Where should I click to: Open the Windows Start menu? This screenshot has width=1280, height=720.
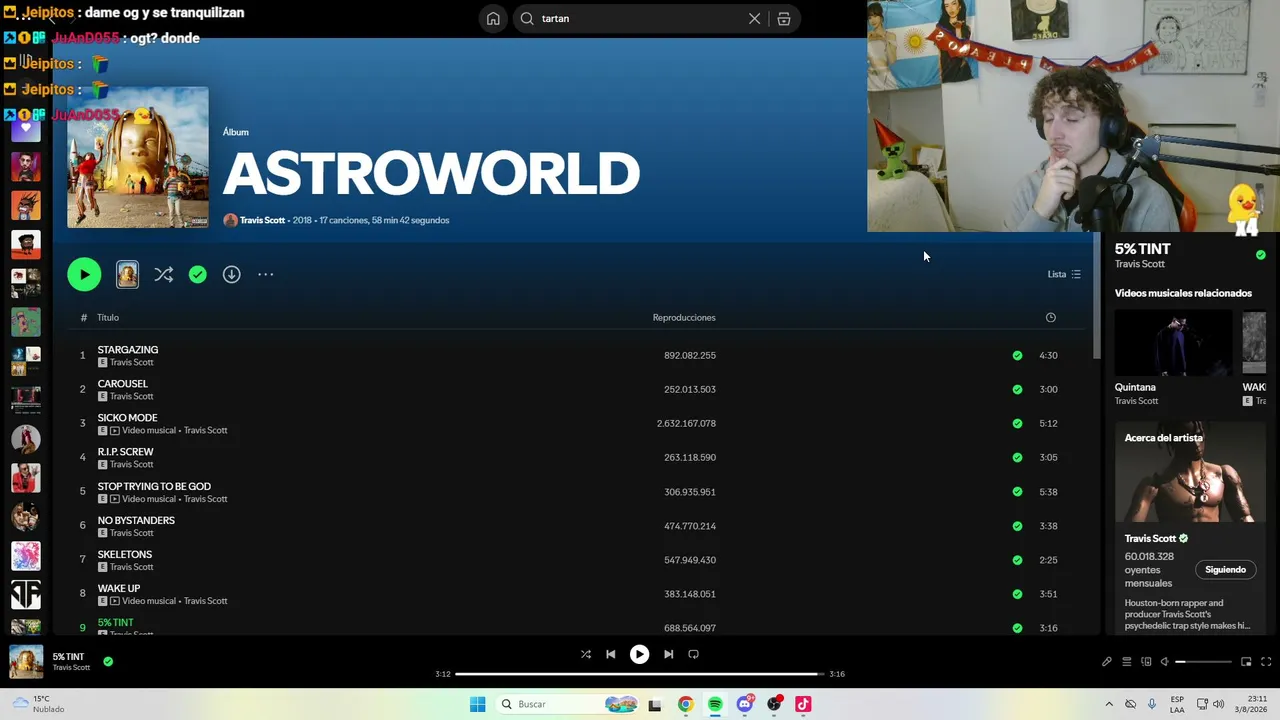point(478,705)
